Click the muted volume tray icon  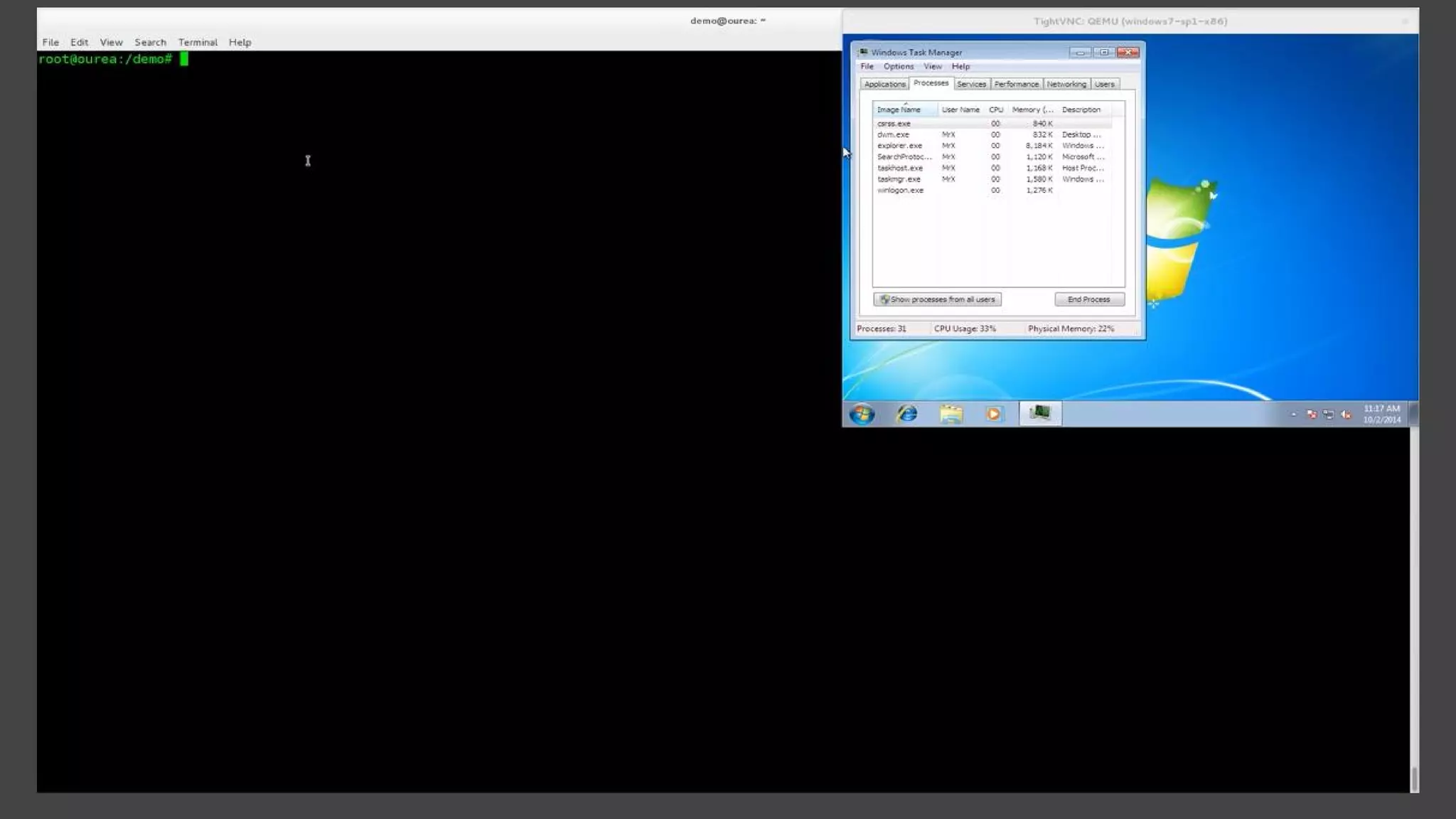coord(1345,414)
